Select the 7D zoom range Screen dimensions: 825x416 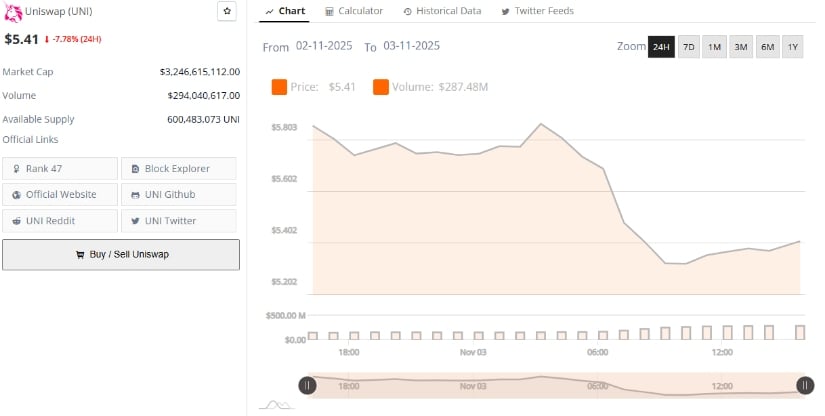click(688, 47)
